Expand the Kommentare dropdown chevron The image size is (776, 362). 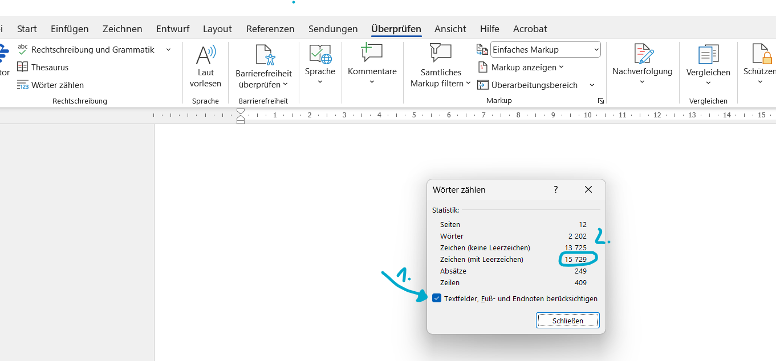tap(372, 82)
